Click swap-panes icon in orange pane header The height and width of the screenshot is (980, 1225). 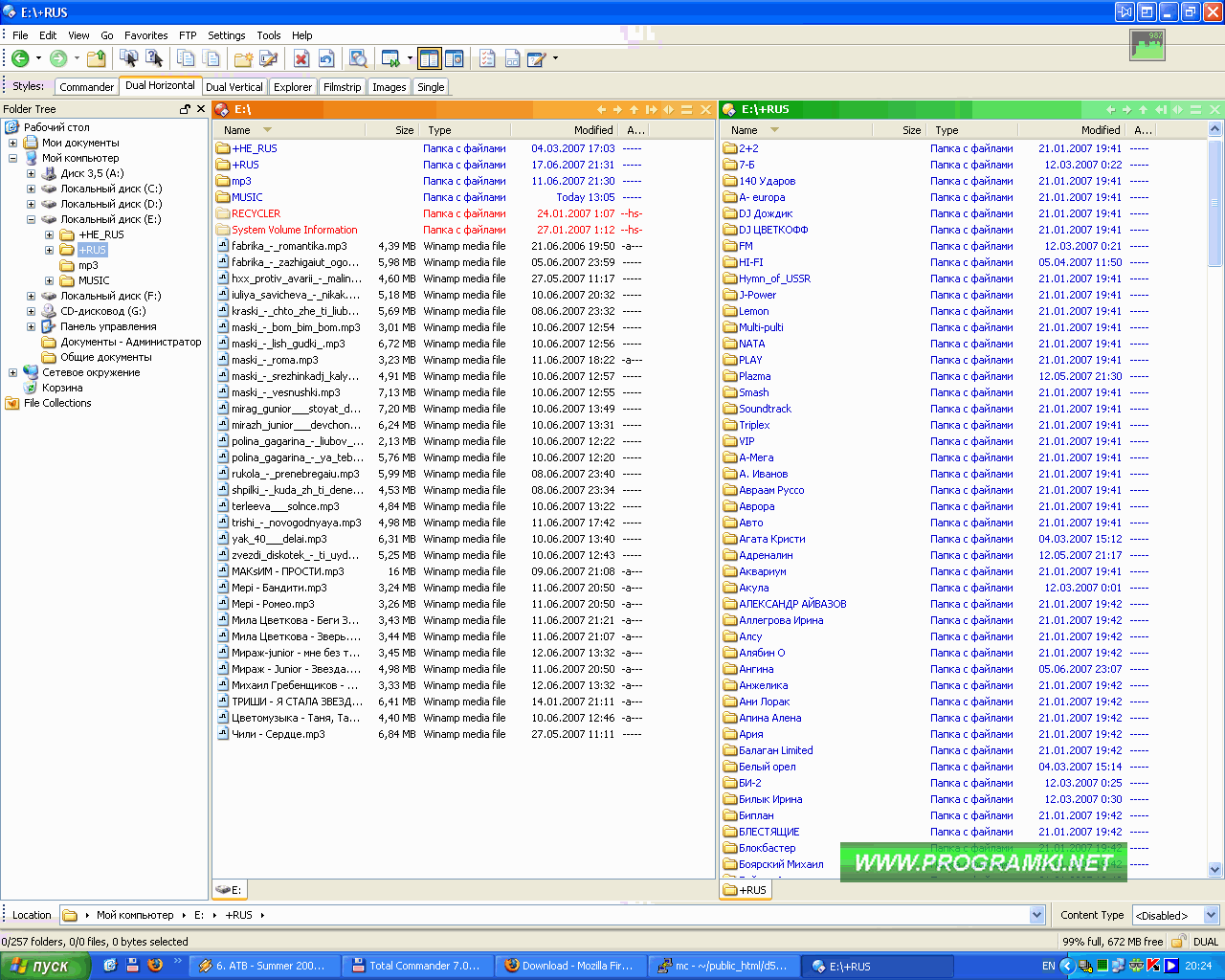click(x=668, y=110)
